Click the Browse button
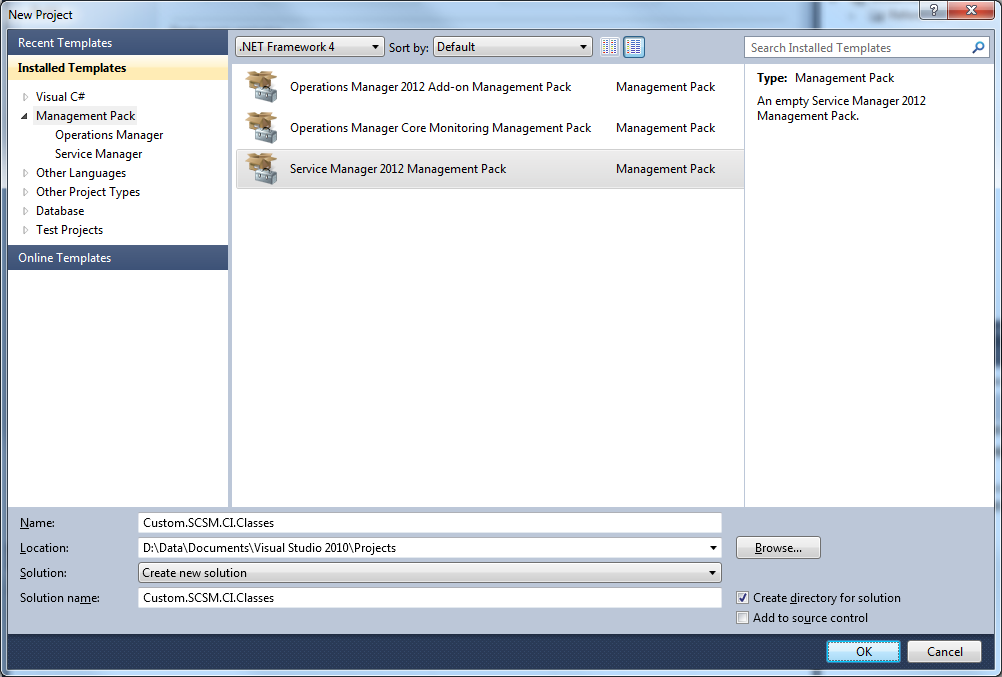The height and width of the screenshot is (677, 1002). pyautogui.click(x=778, y=548)
